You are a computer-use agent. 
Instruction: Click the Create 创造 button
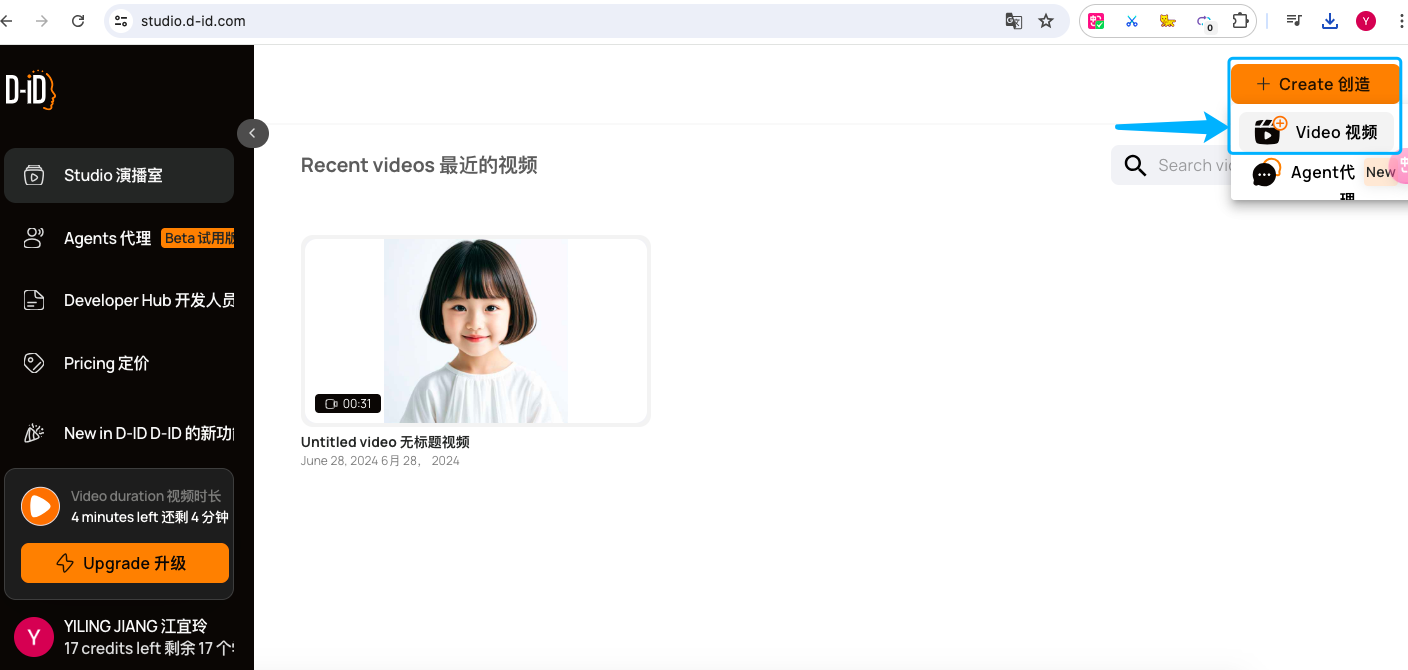pos(1315,84)
